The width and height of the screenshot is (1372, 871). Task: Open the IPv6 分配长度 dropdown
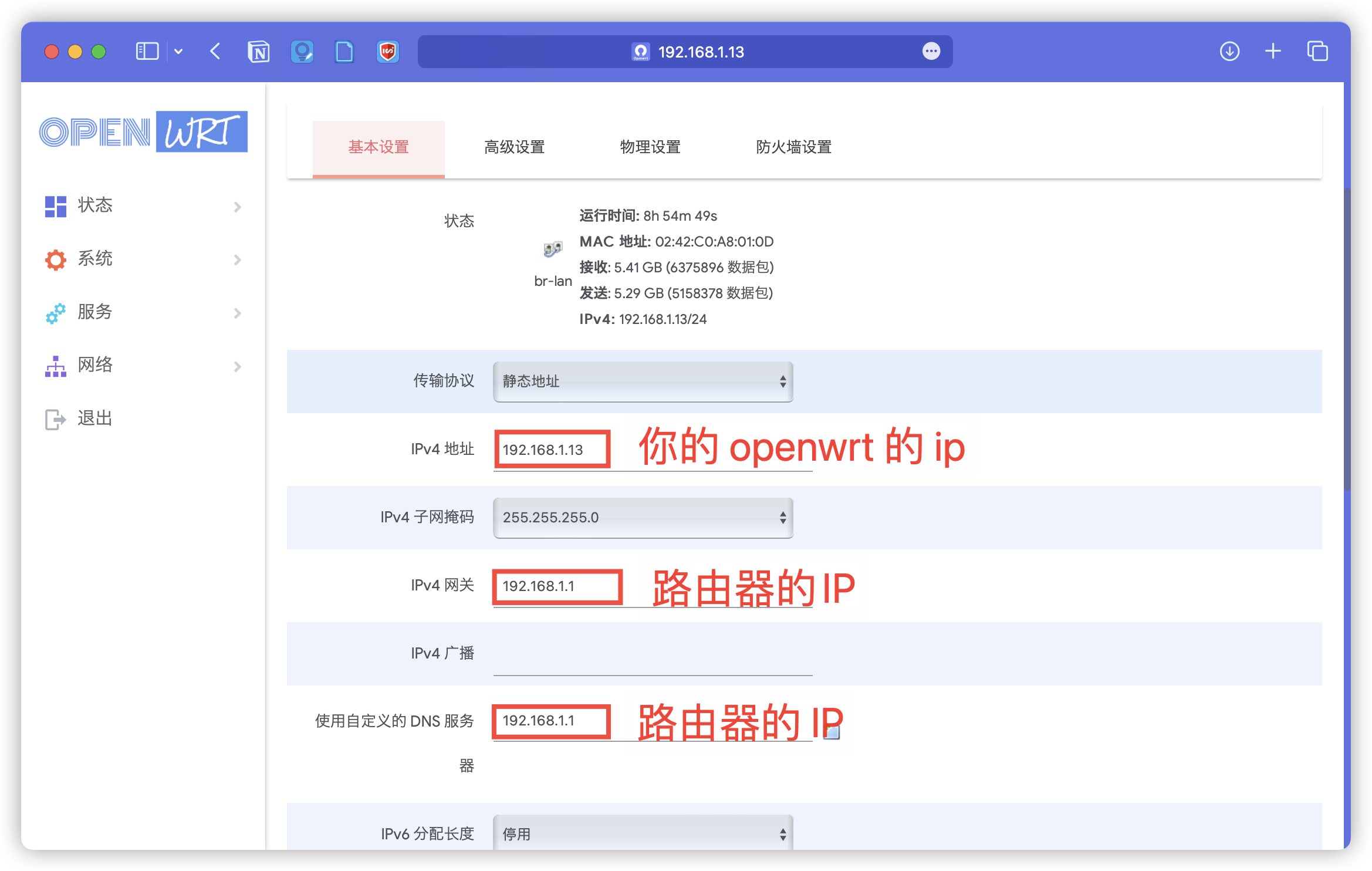coord(643,833)
